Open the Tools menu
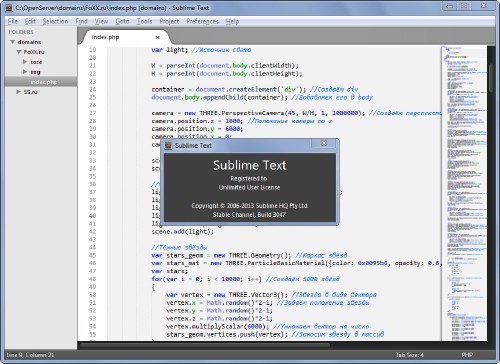 click(x=144, y=21)
